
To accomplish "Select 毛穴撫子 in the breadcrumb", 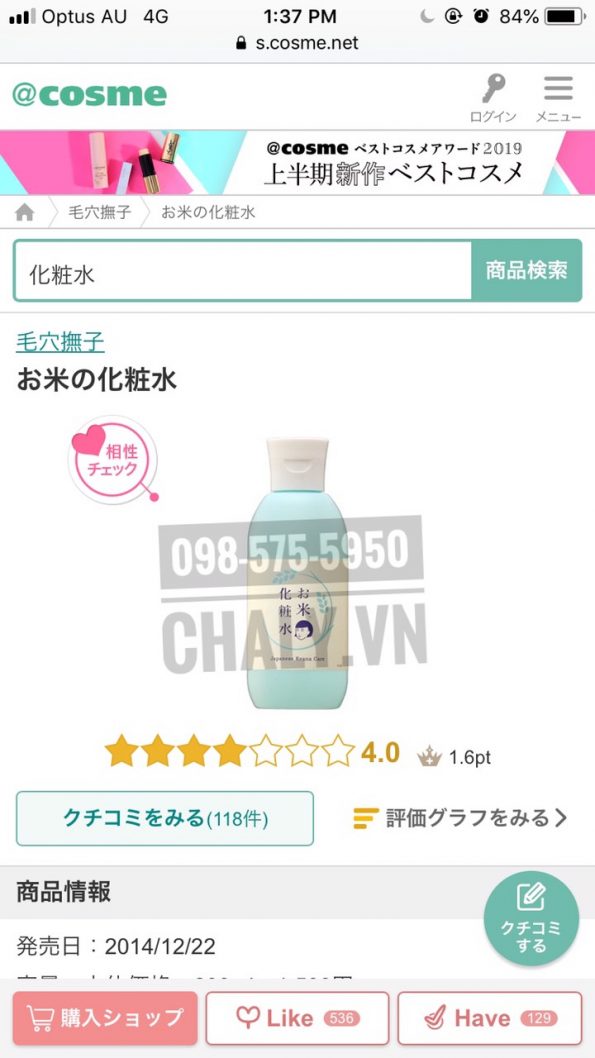I will (x=100, y=213).
